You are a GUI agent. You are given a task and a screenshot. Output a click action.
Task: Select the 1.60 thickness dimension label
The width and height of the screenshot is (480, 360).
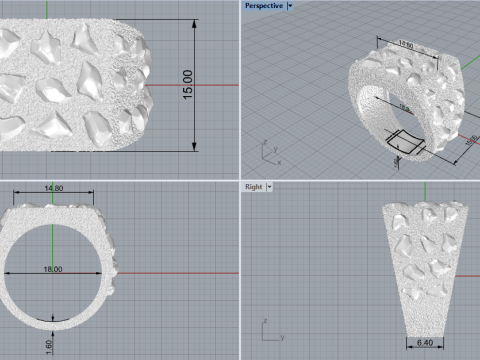49,348
